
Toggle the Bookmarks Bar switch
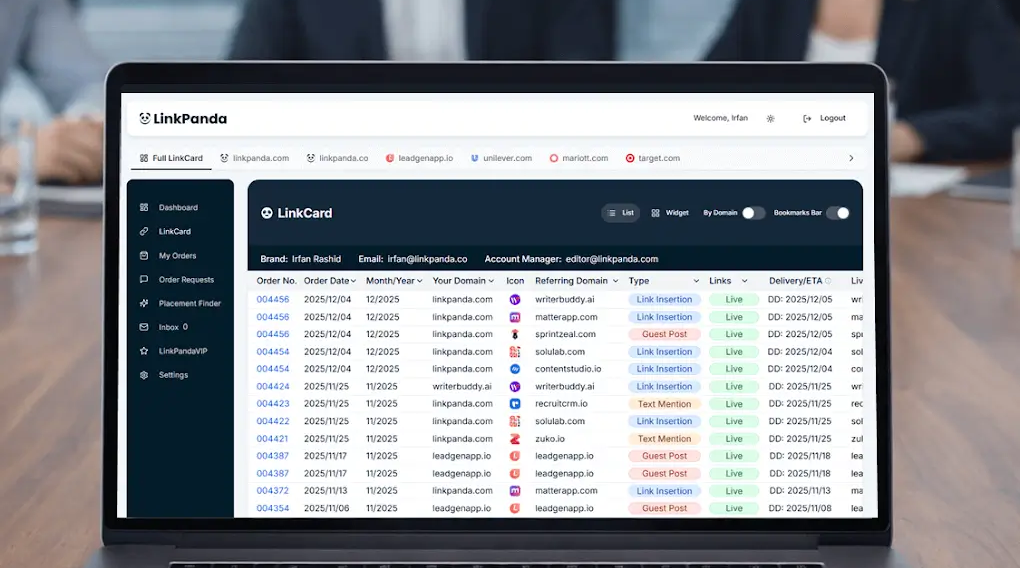click(x=838, y=213)
